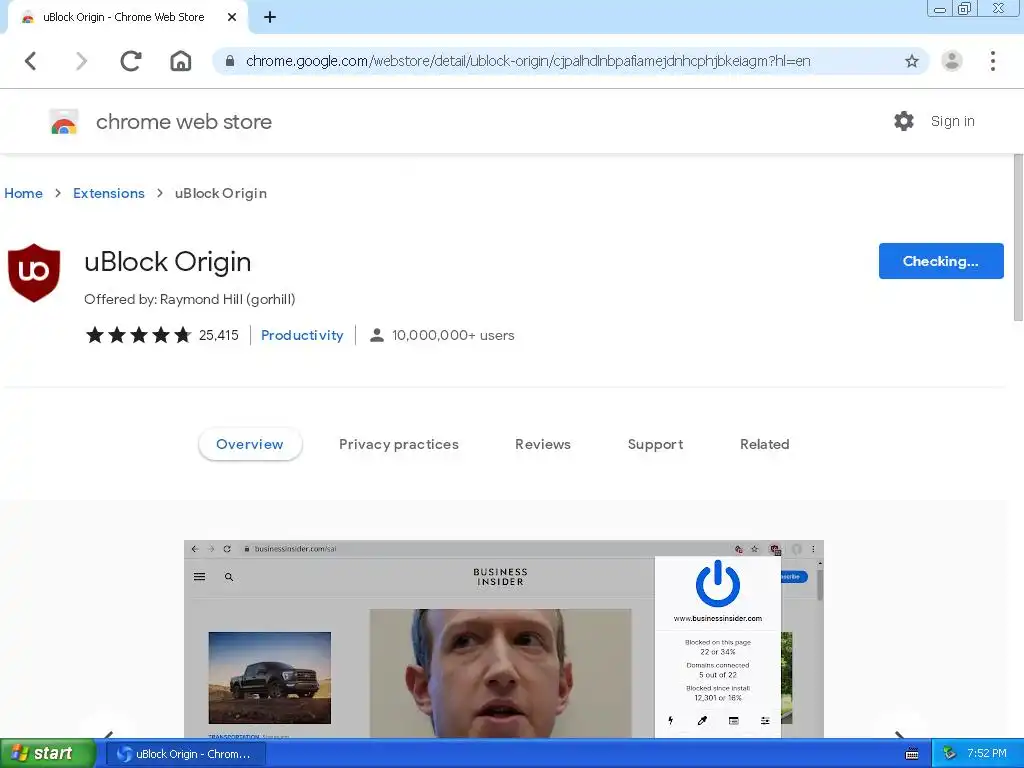Click the Offered by Raymond Hill text
The image size is (1024, 768).
(189, 299)
